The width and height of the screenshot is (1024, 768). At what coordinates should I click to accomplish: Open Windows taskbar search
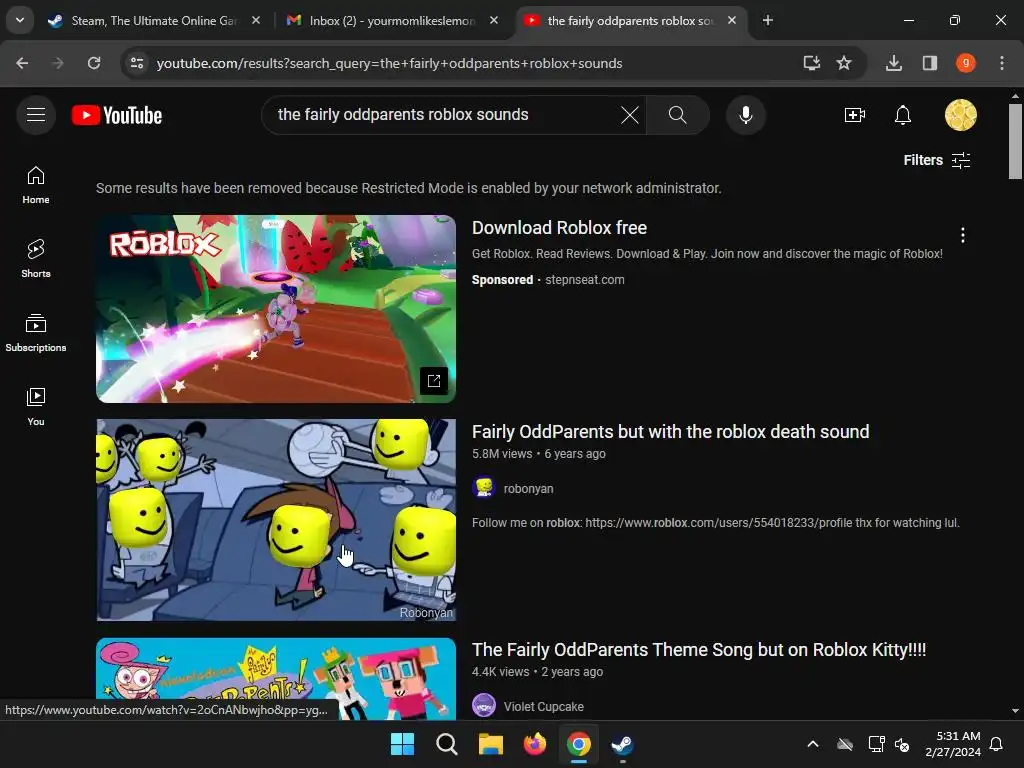447,744
